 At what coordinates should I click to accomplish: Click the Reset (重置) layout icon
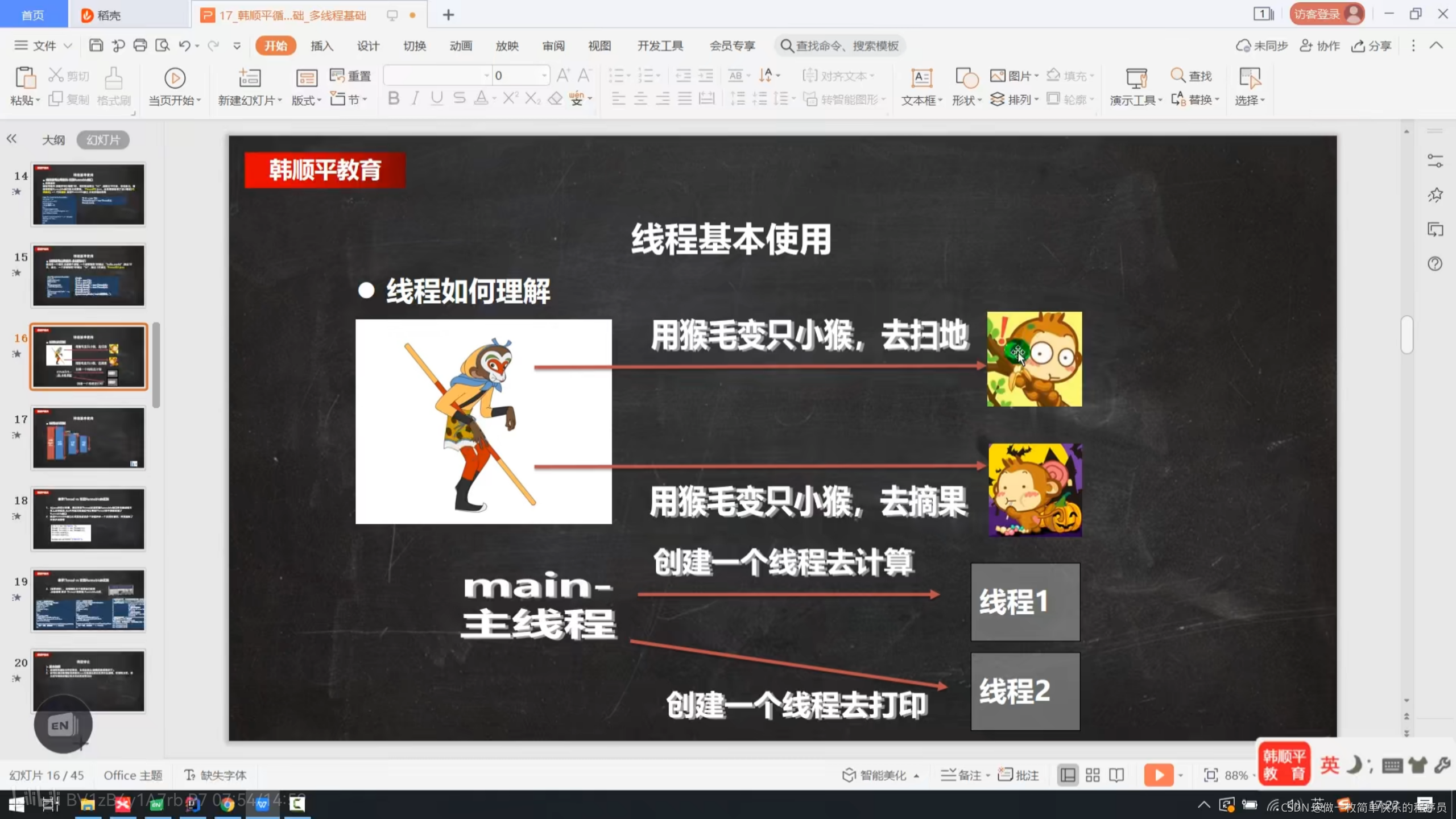(x=337, y=75)
